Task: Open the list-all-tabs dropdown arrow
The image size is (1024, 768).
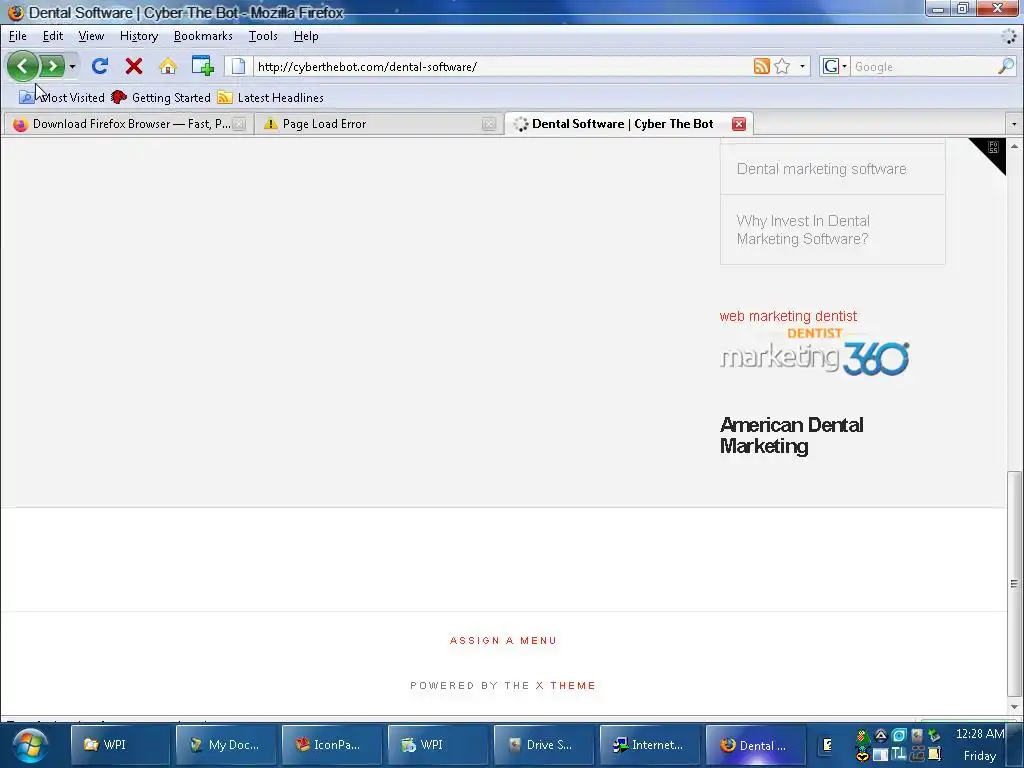Action: click(1014, 123)
